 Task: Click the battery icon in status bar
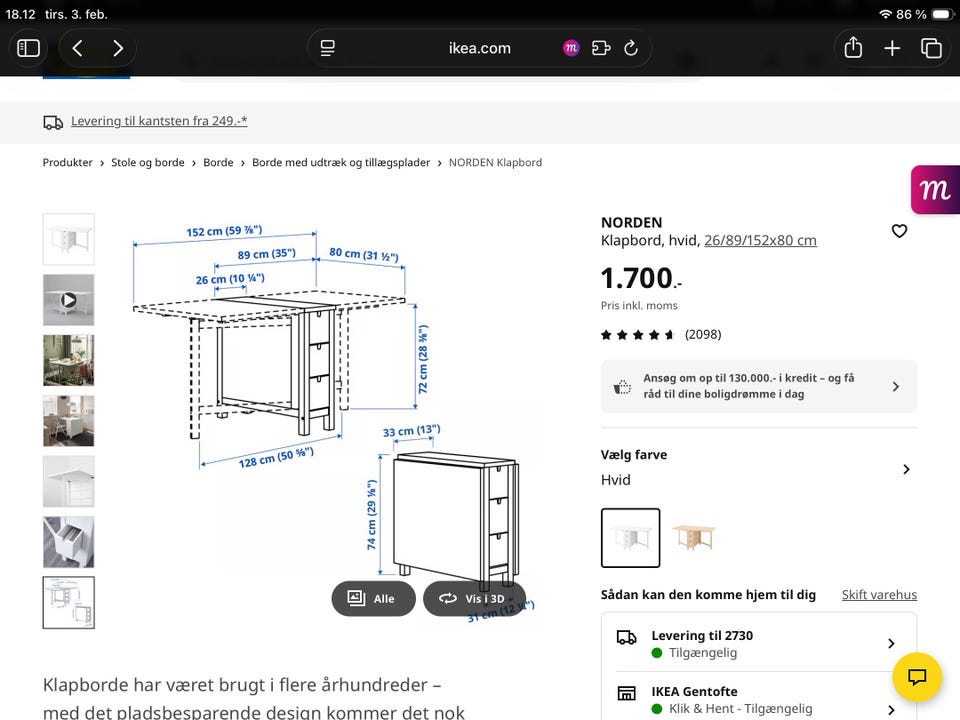(x=942, y=14)
